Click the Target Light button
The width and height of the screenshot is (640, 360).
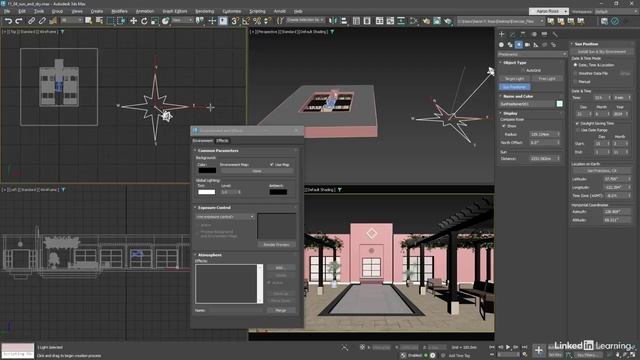point(514,78)
